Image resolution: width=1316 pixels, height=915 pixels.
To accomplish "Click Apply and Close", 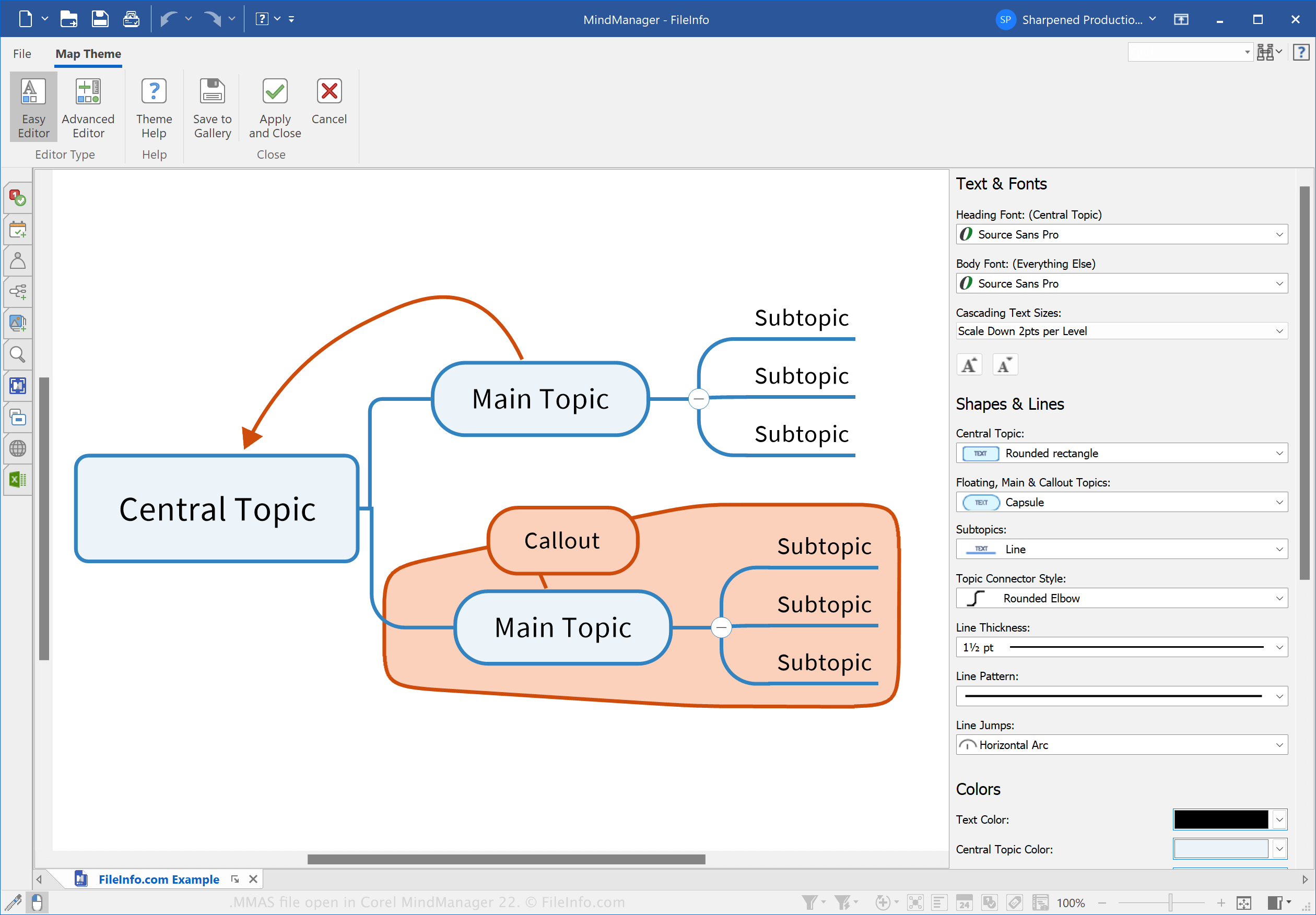I will pos(275,108).
